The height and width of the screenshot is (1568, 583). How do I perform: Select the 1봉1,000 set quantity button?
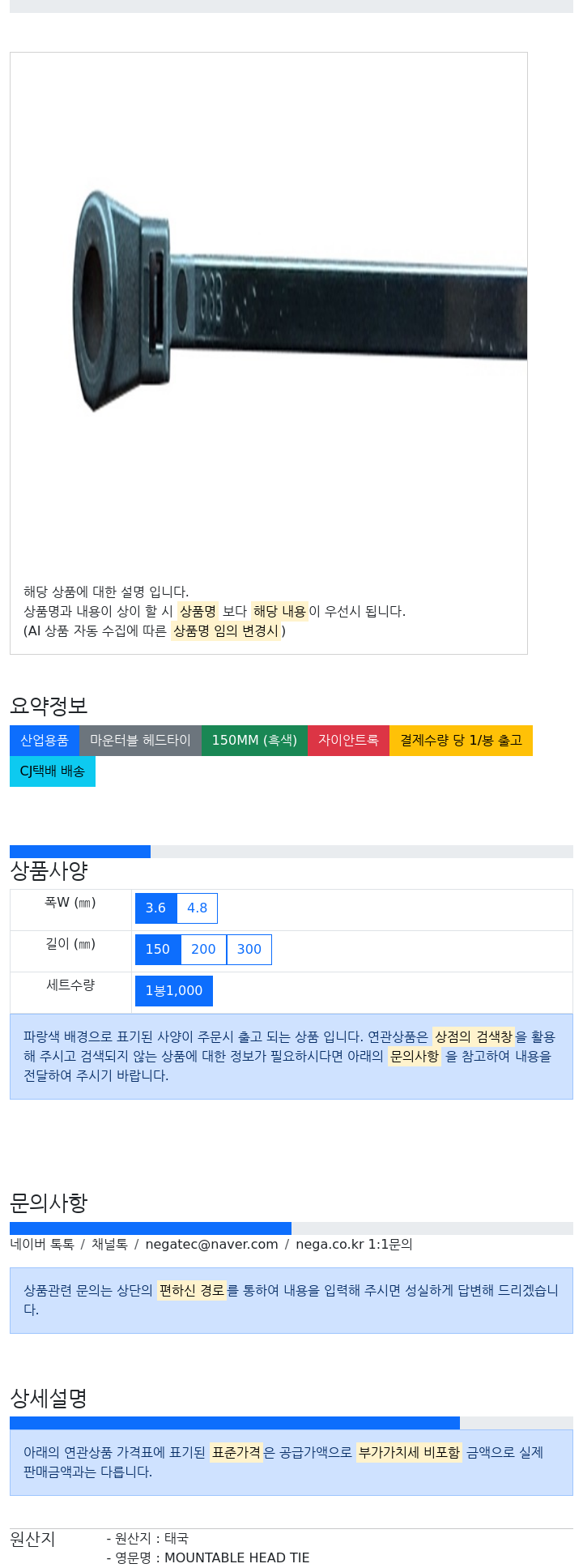174,991
